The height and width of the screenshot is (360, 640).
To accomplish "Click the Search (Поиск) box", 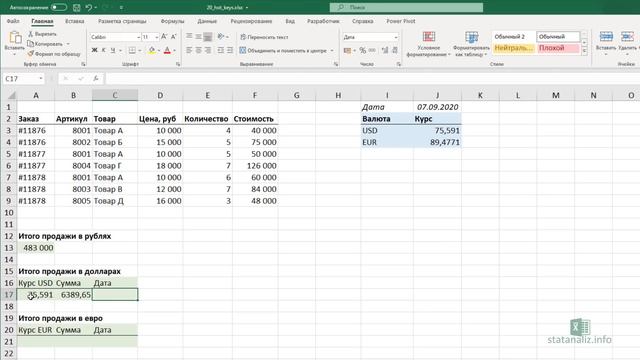I will (x=406, y=7).
